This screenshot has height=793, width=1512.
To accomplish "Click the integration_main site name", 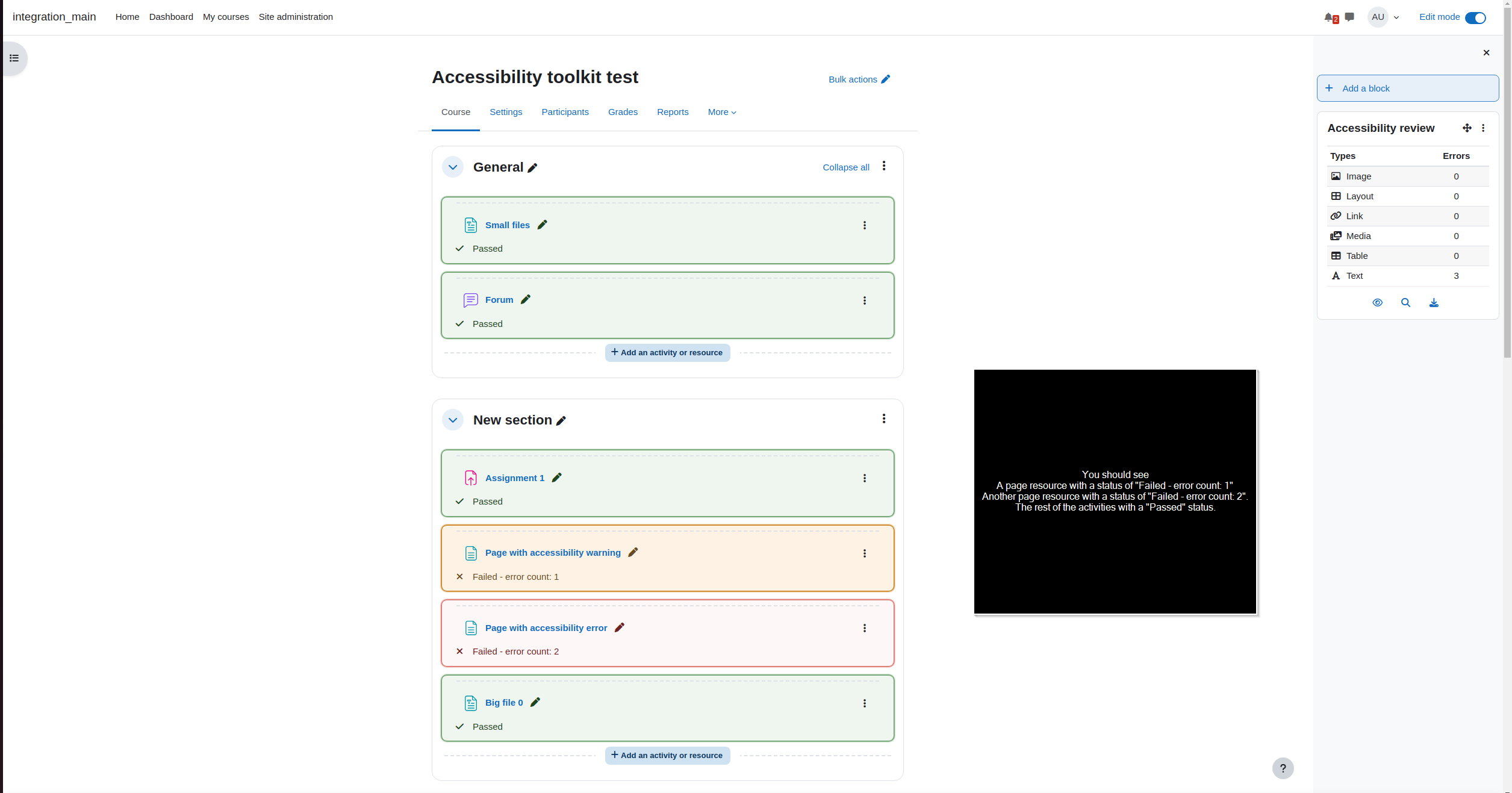I will (x=54, y=17).
